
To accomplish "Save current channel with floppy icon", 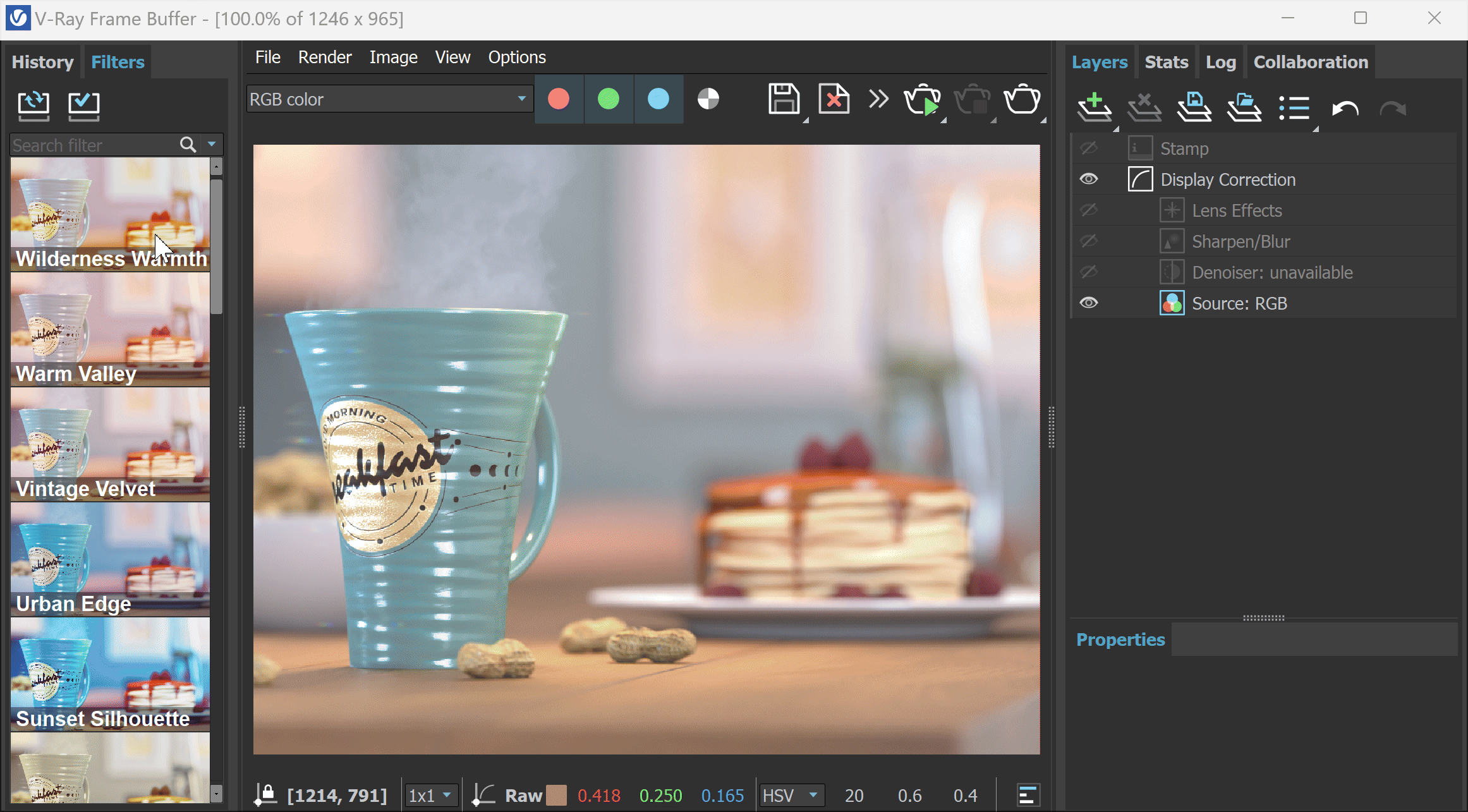I will pyautogui.click(x=784, y=99).
